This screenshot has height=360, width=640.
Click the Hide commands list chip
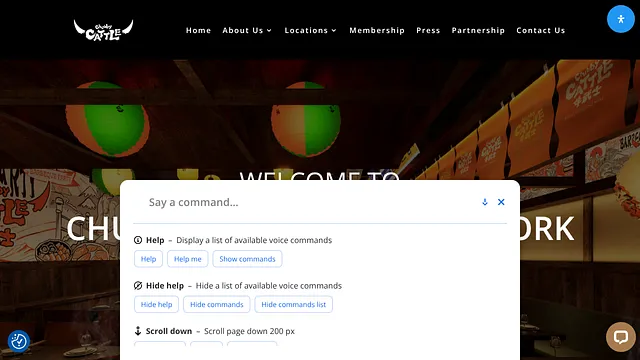[x=293, y=304]
